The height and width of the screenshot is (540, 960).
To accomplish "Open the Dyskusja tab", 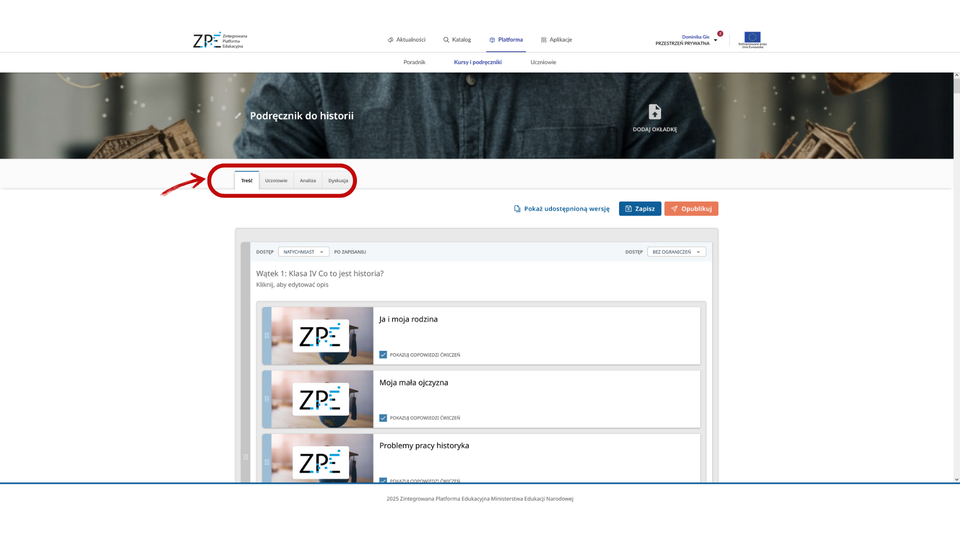I will click(338, 181).
